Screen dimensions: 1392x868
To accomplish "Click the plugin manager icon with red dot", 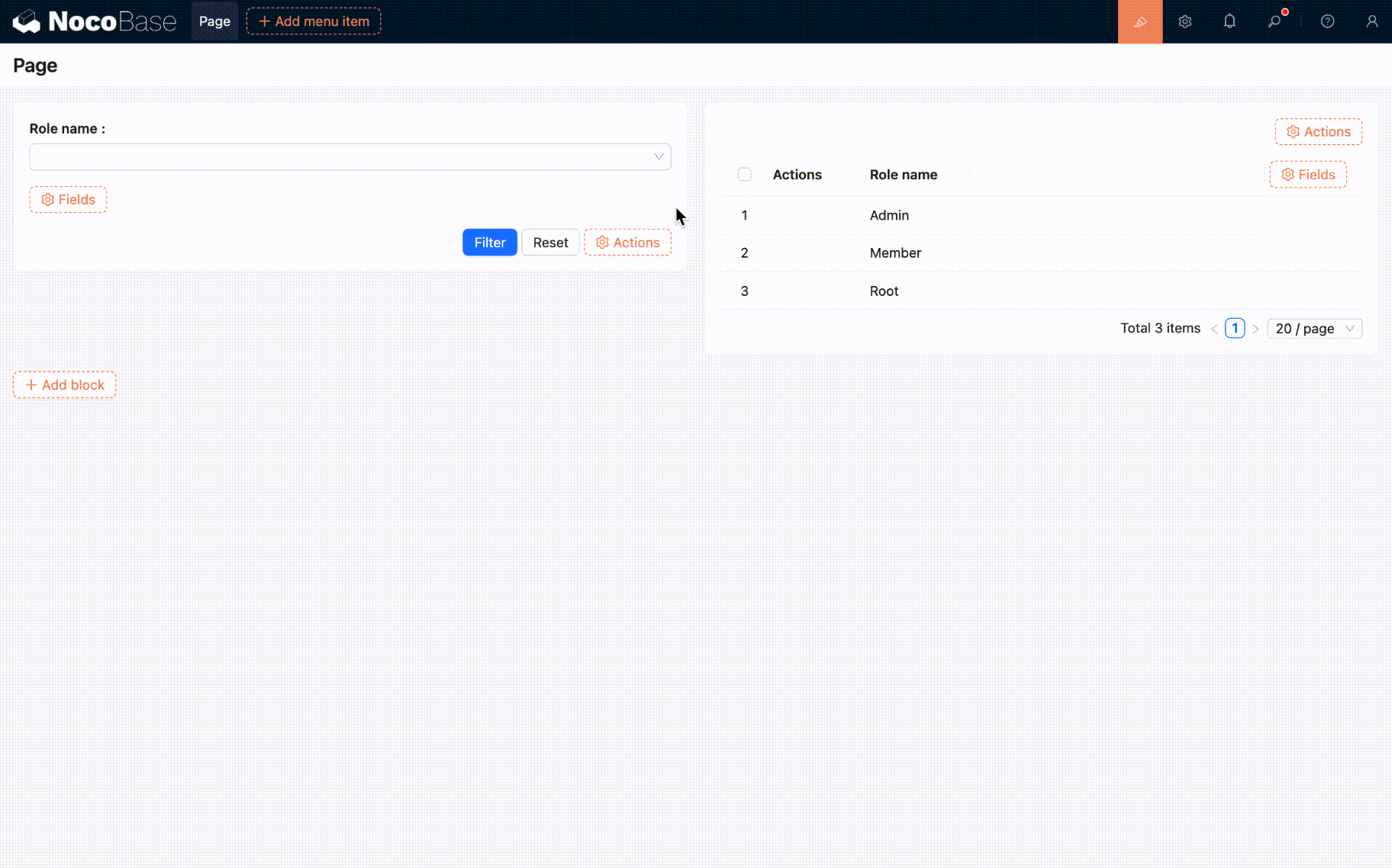I will [x=1274, y=21].
